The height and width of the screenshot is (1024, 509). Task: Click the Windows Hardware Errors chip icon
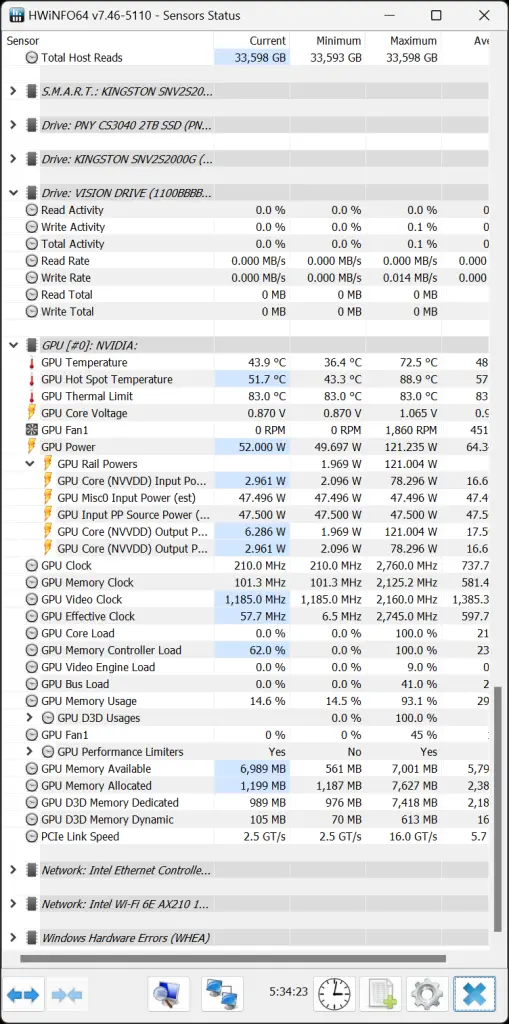(31, 938)
